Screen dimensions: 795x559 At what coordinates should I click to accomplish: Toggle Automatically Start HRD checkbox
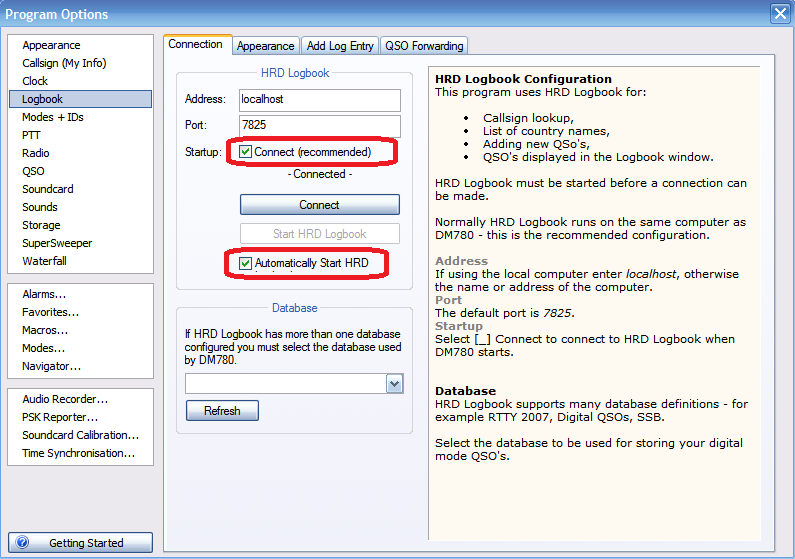[246, 263]
